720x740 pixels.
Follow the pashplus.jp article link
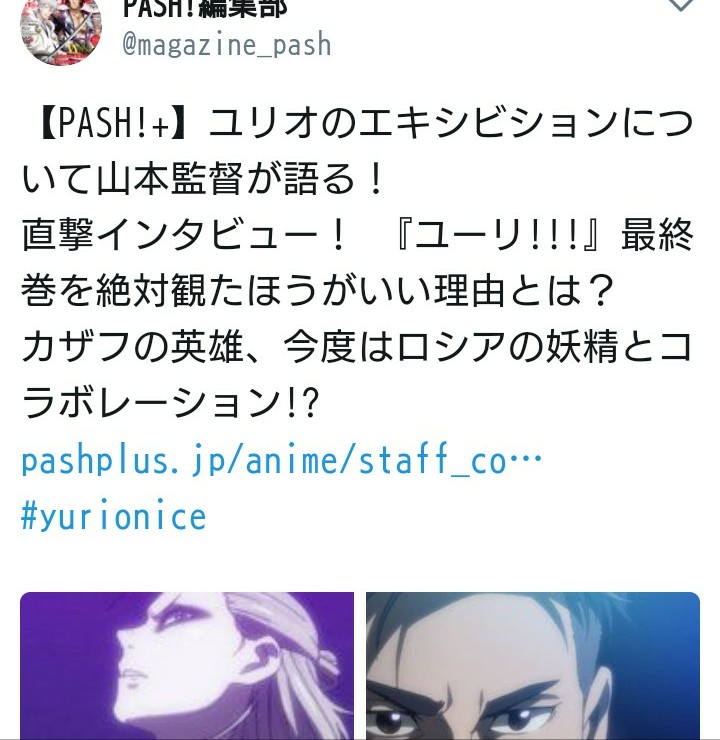coord(282,460)
